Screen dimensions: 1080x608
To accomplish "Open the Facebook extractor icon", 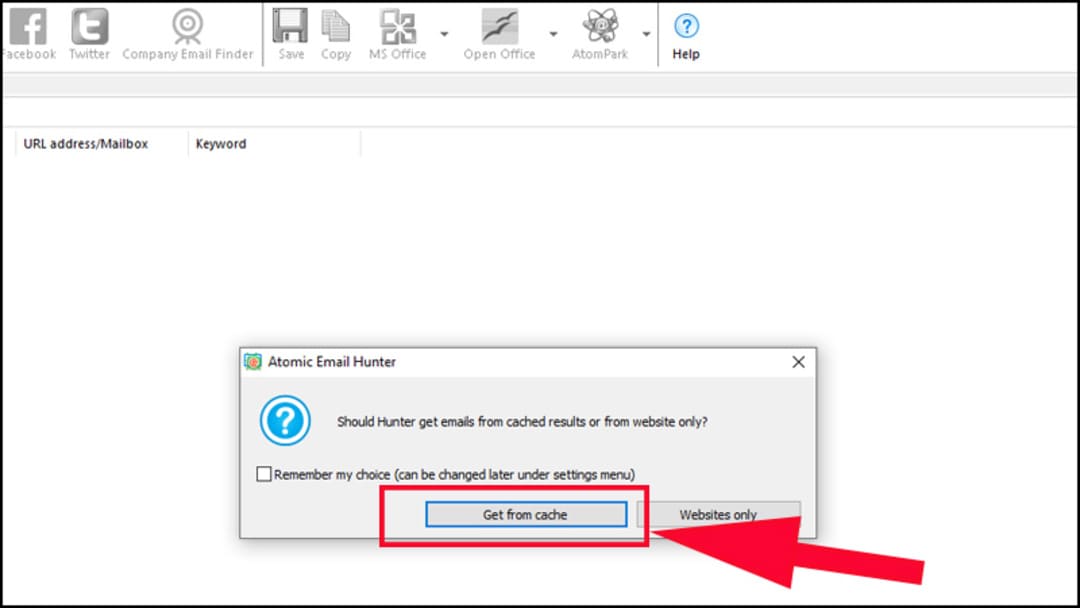I will click(x=28, y=27).
